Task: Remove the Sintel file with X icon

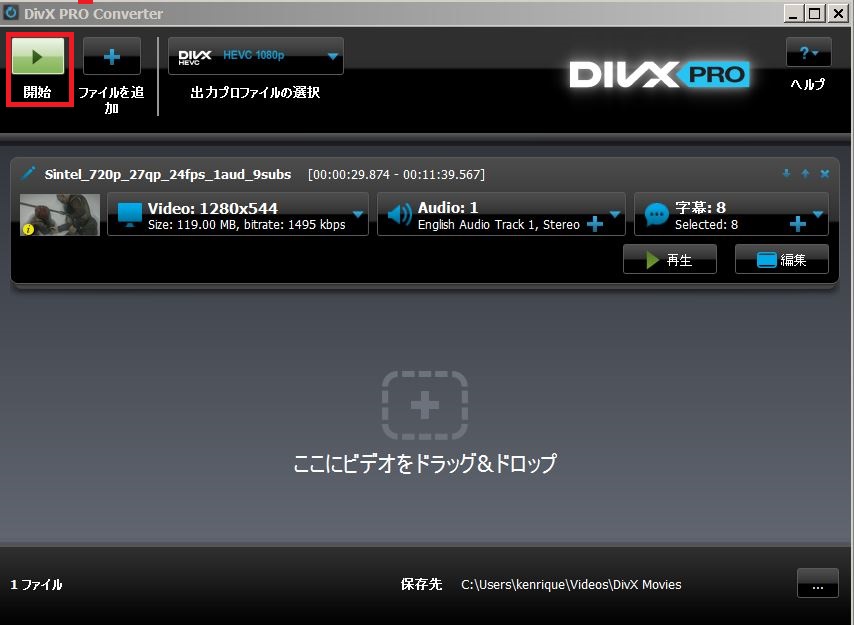Action: click(x=825, y=174)
